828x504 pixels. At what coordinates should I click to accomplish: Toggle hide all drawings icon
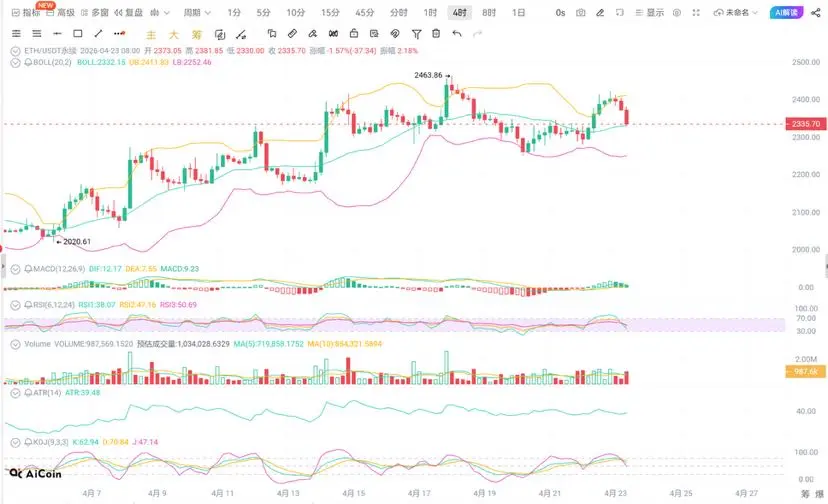pyautogui.click(x=395, y=34)
